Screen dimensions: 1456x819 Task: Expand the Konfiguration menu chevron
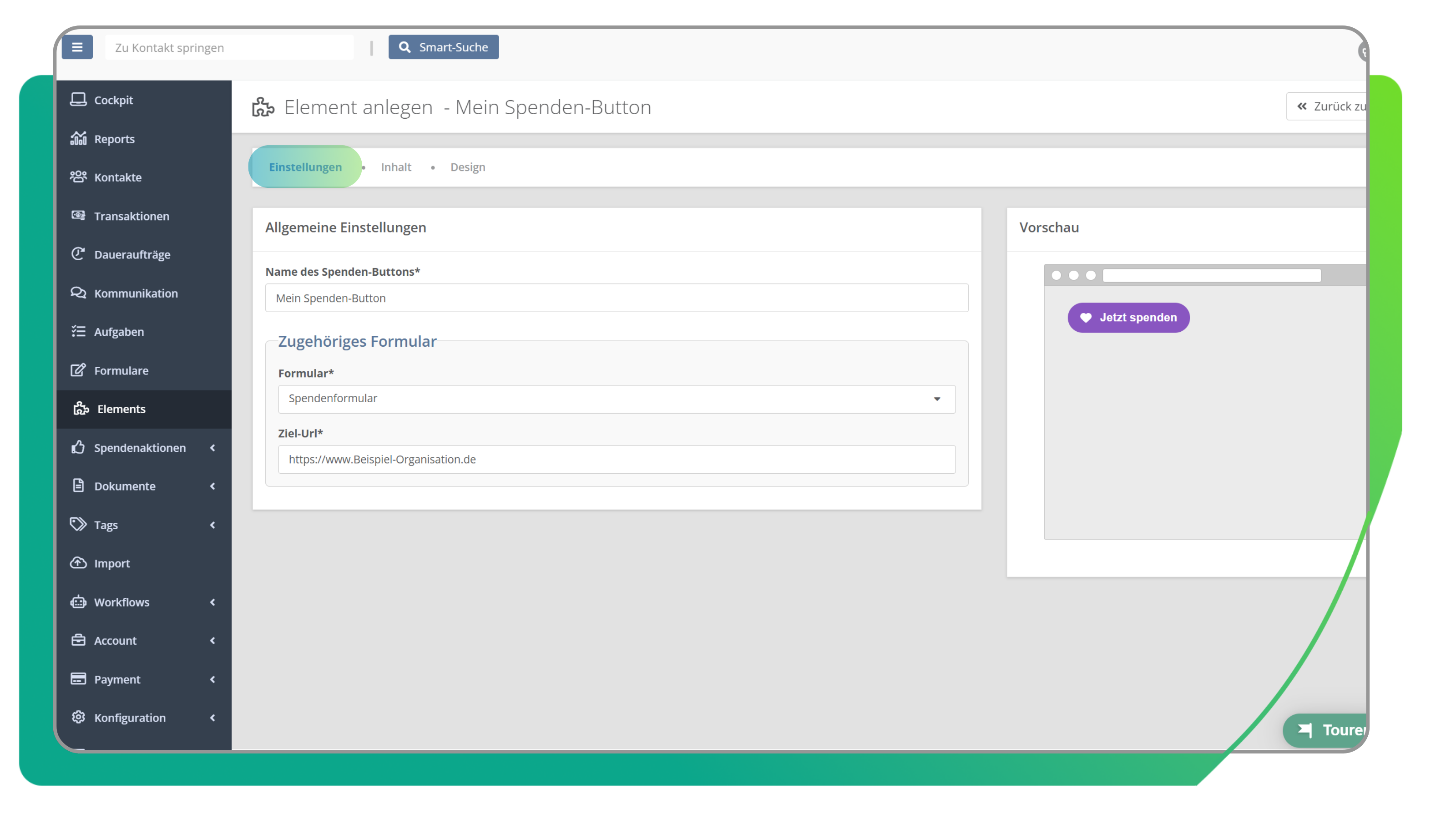click(x=212, y=718)
